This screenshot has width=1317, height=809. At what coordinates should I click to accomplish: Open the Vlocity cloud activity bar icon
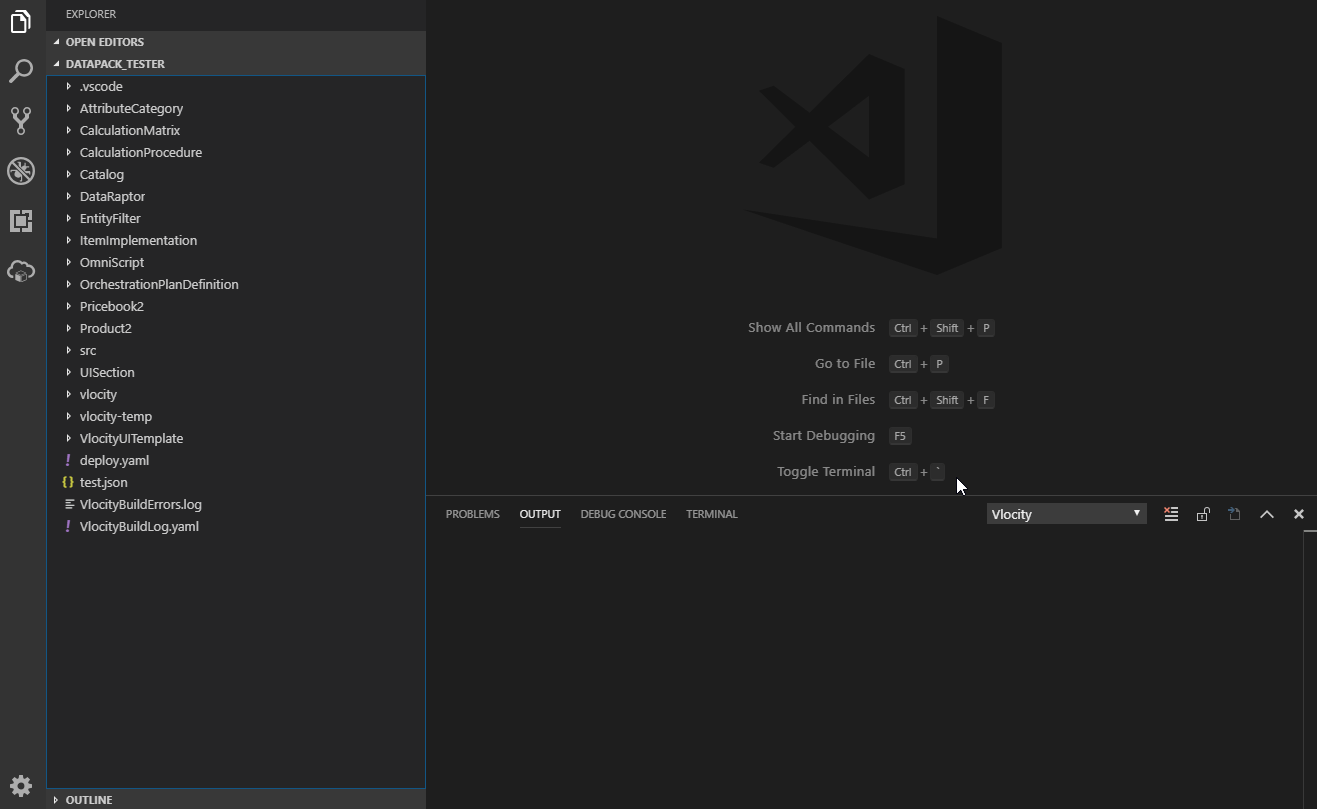coord(21,271)
